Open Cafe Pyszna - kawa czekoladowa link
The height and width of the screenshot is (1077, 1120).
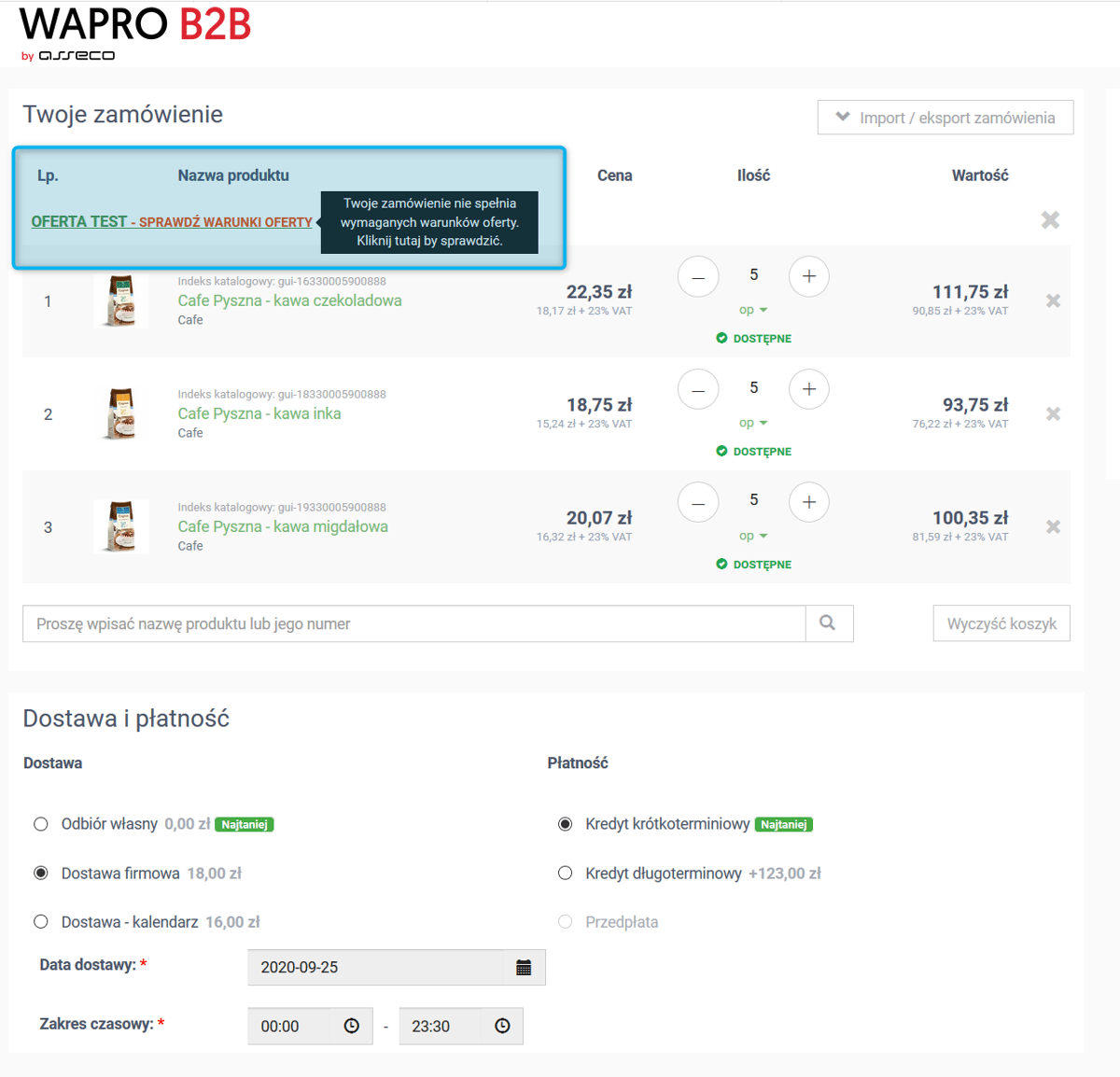point(289,301)
